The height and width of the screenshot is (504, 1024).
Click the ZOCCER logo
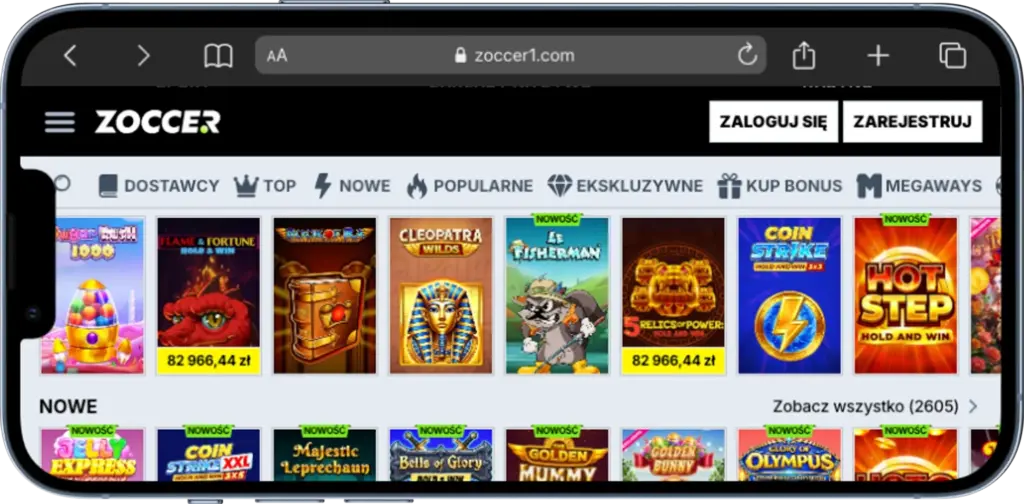pos(157,121)
